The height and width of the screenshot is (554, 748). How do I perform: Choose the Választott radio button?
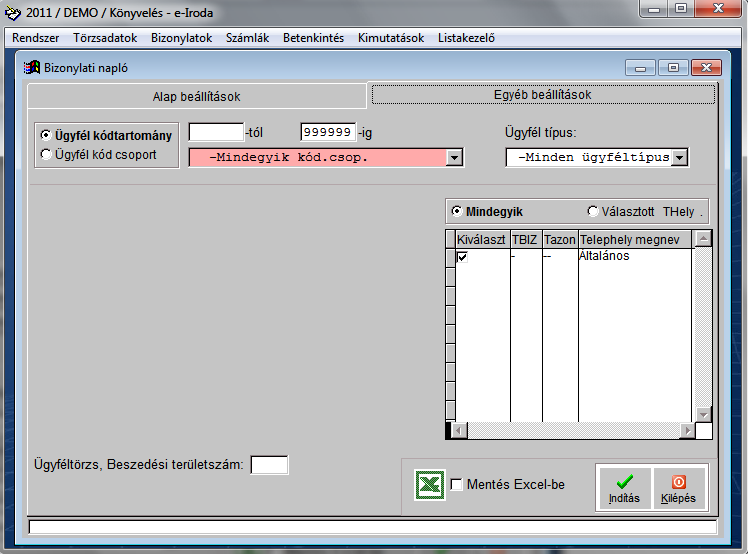coord(593,212)
